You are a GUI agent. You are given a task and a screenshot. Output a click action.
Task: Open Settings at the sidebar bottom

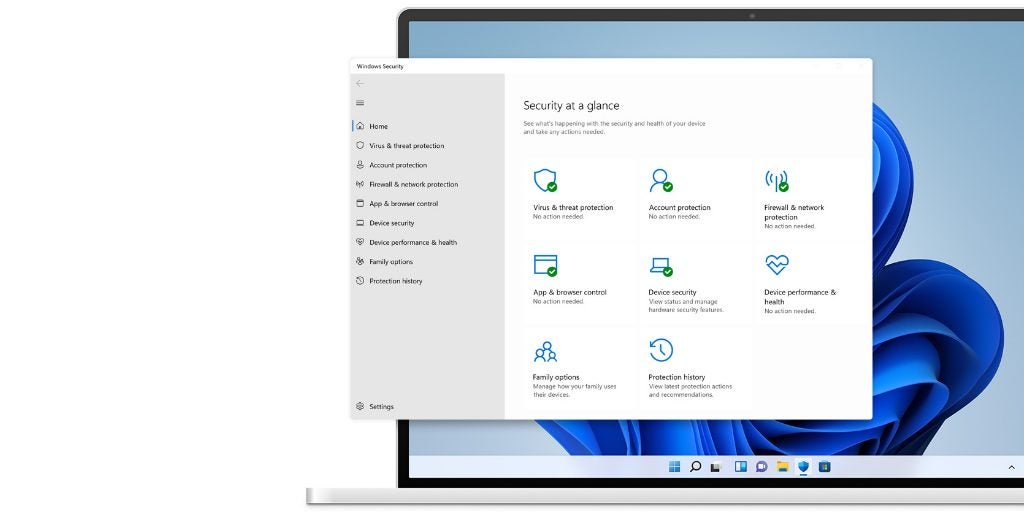pos(381,406)
